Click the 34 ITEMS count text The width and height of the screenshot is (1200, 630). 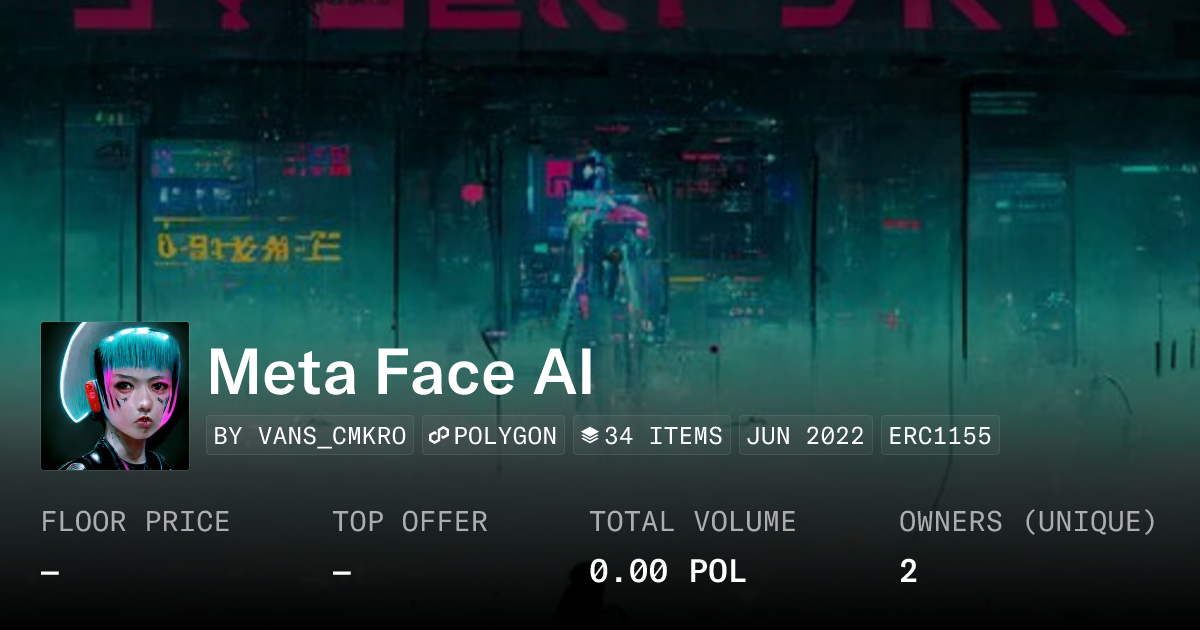pos(663,436)
